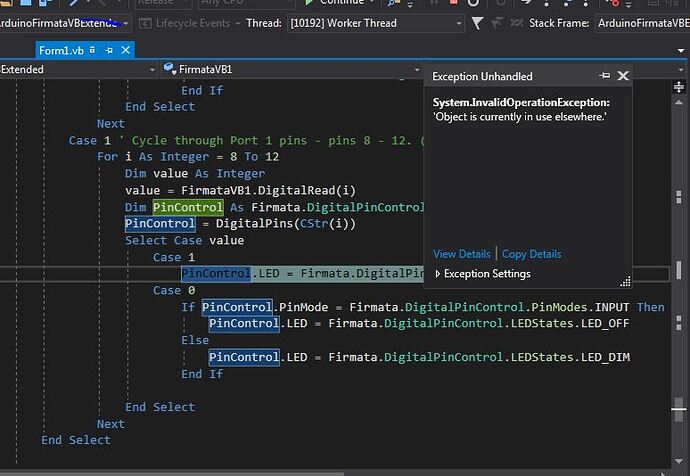Click the vertical scrollbar down arrow

coord(679,461)
